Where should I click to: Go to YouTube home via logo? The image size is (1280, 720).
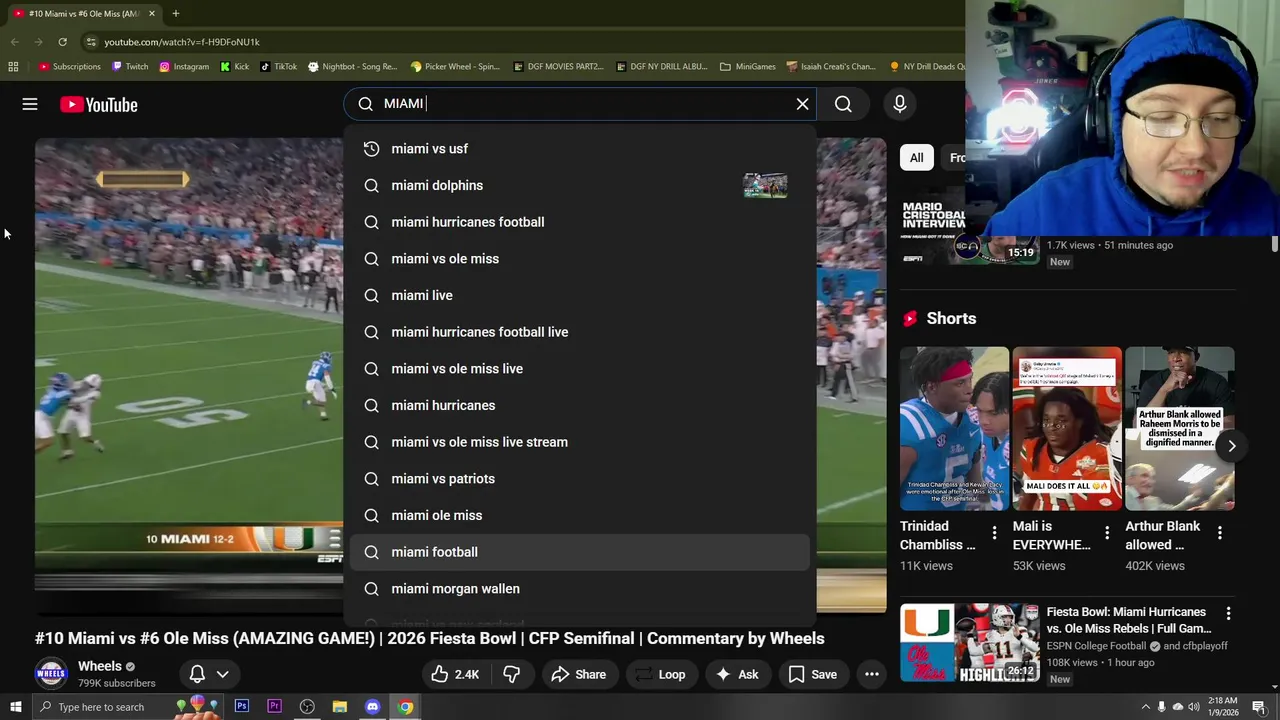[98, 104]
